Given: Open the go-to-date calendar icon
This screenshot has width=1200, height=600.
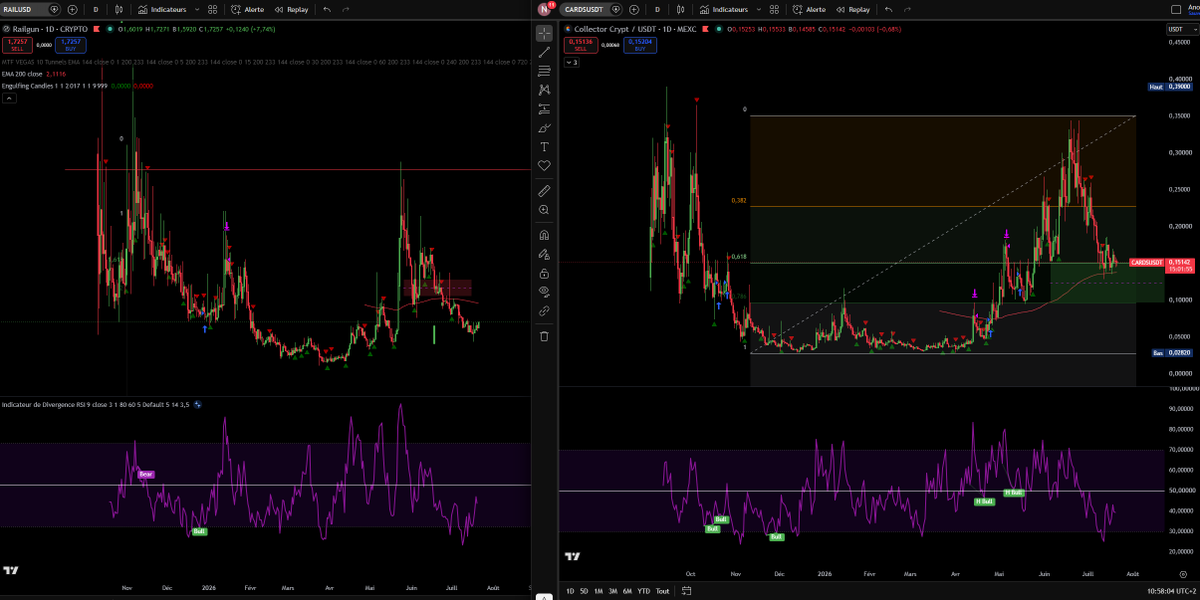Looking at the screenshot, I should click(687, 591).
